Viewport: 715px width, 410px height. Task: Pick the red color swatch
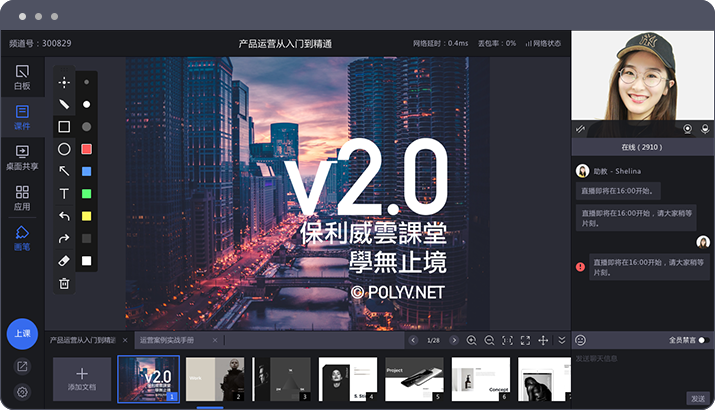pyautogui.click(x=87, y=149)
